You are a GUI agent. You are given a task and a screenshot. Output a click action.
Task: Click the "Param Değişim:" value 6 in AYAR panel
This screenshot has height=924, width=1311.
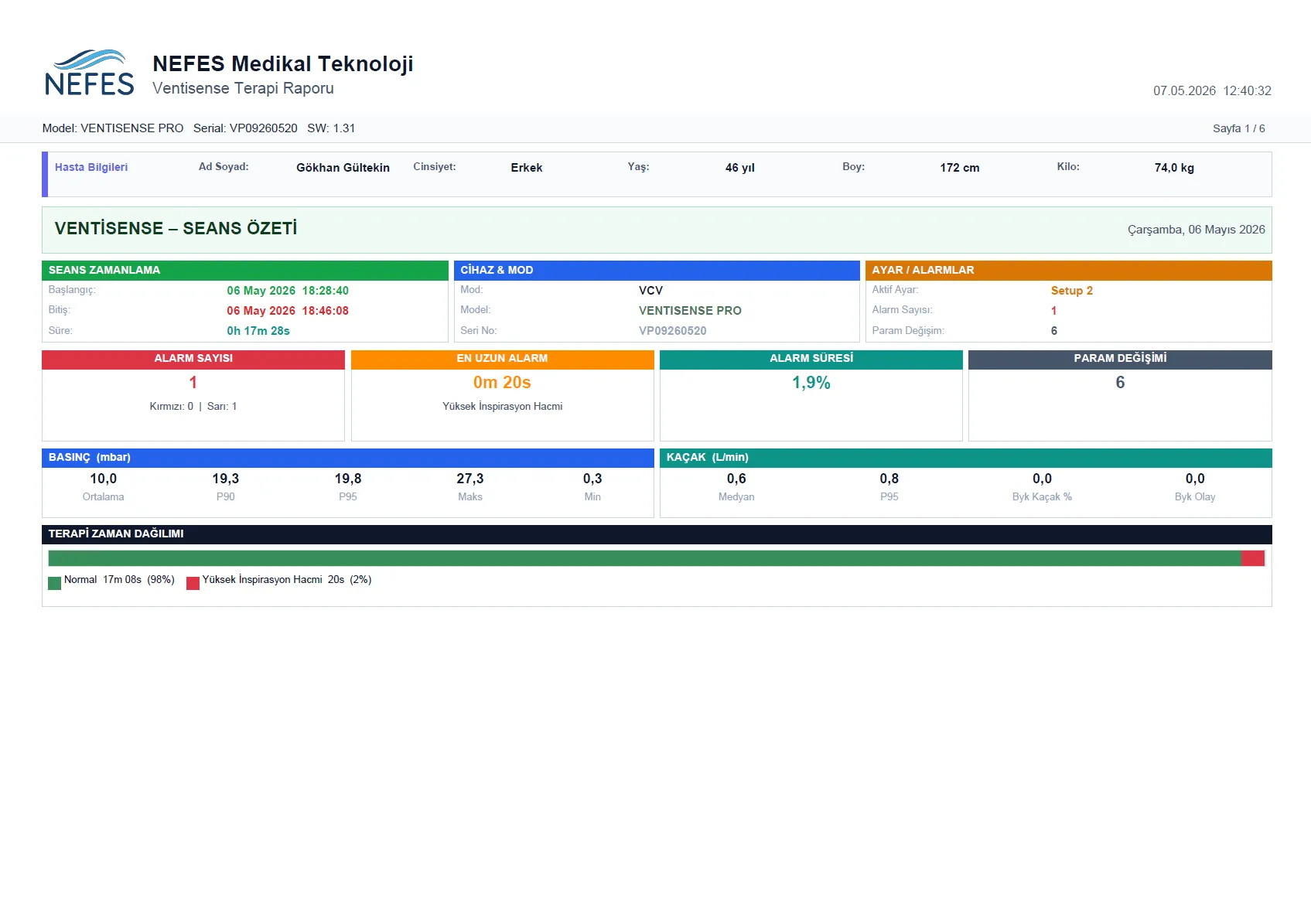[x=1053, y=331]
